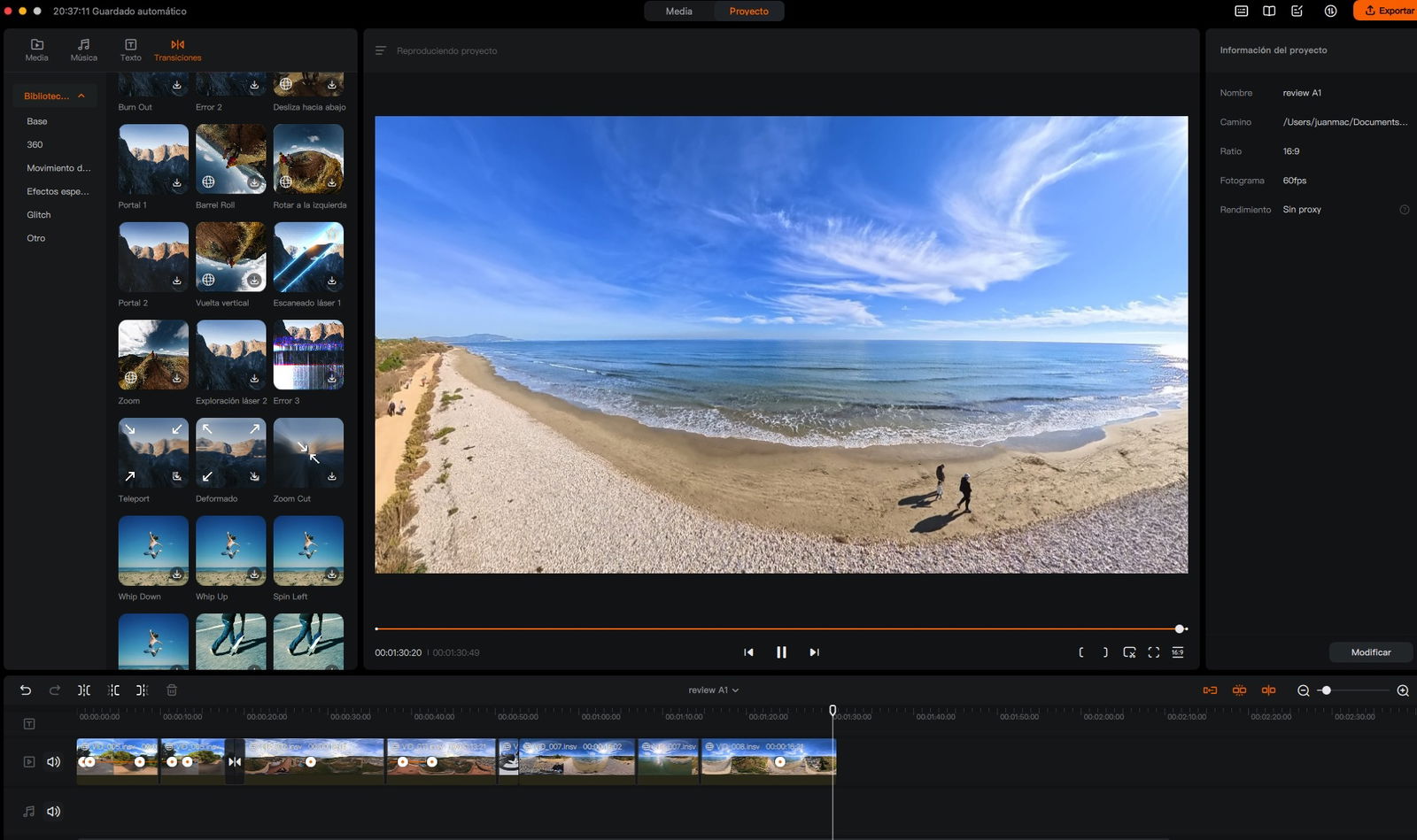
Task: Mute the video track audio
Action: point(54,762)
